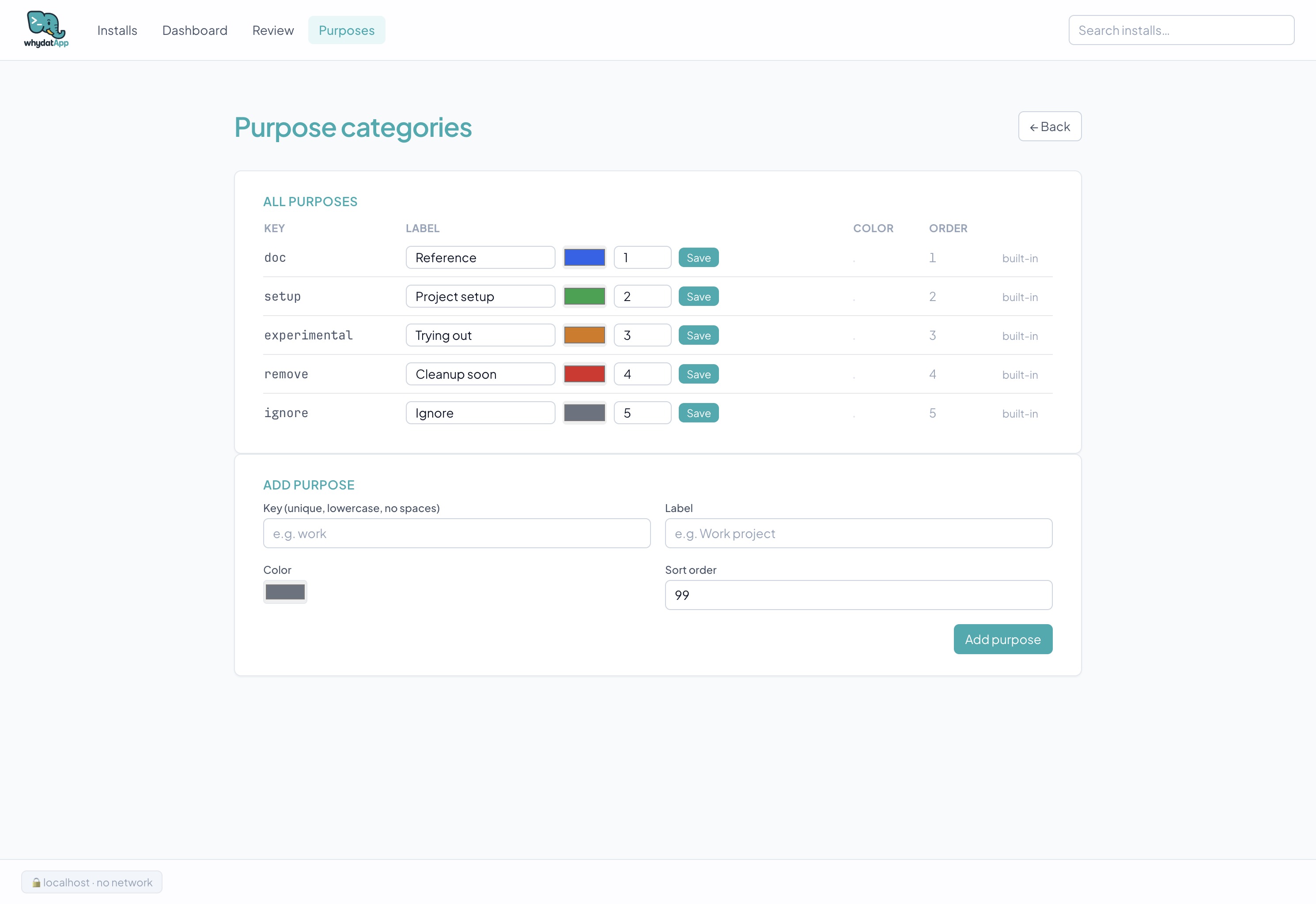Viewport: 1316px width, 904px height.
Task: Focus the Search installs field
Action: pos(1181,30)
